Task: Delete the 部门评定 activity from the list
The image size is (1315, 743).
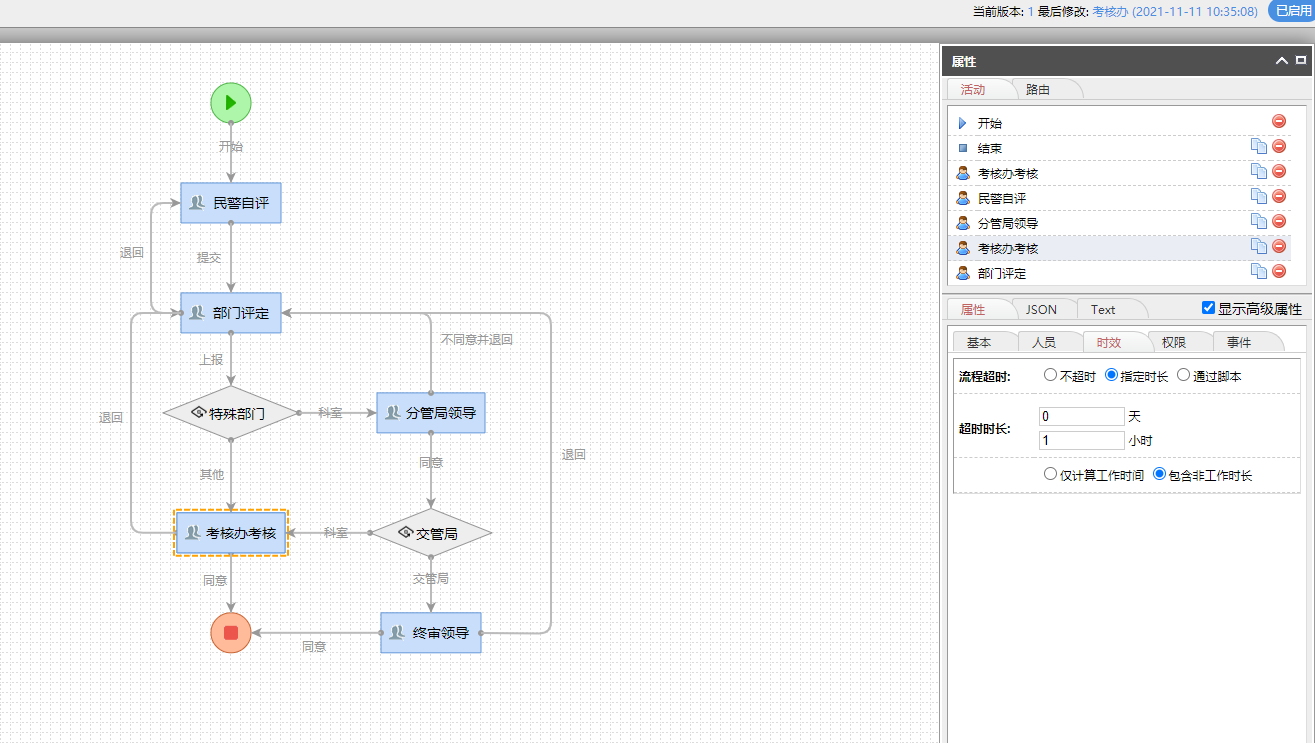Action: pyautogui.click(x=1279, y=271)
